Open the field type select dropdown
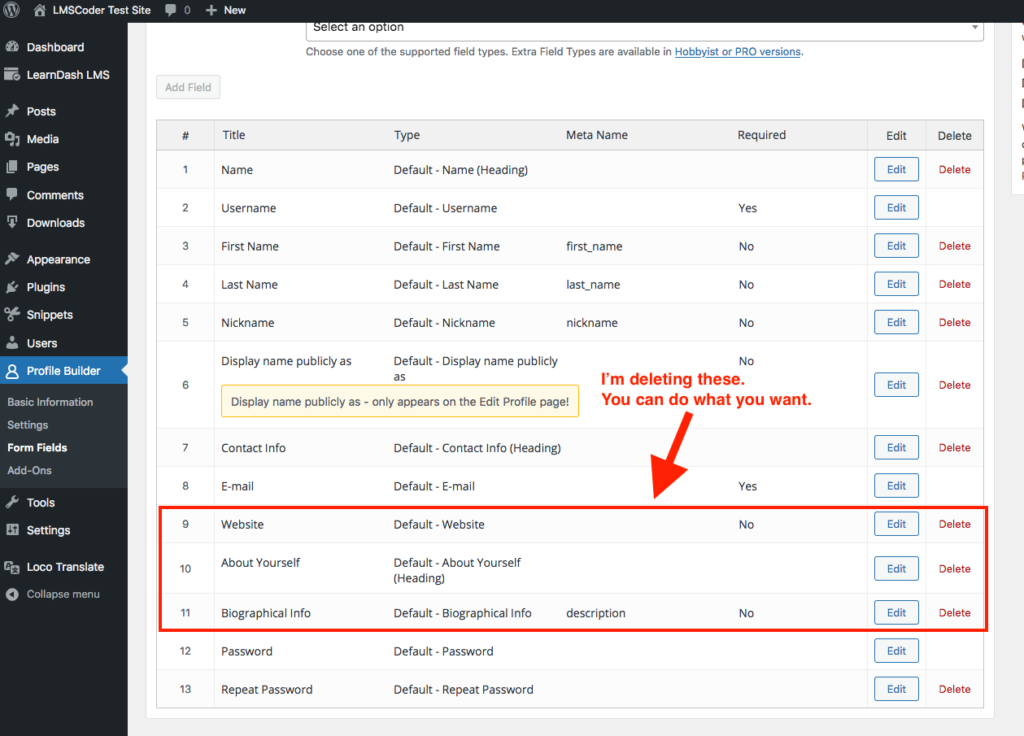 pyautogui.click(x=644, y=28)
